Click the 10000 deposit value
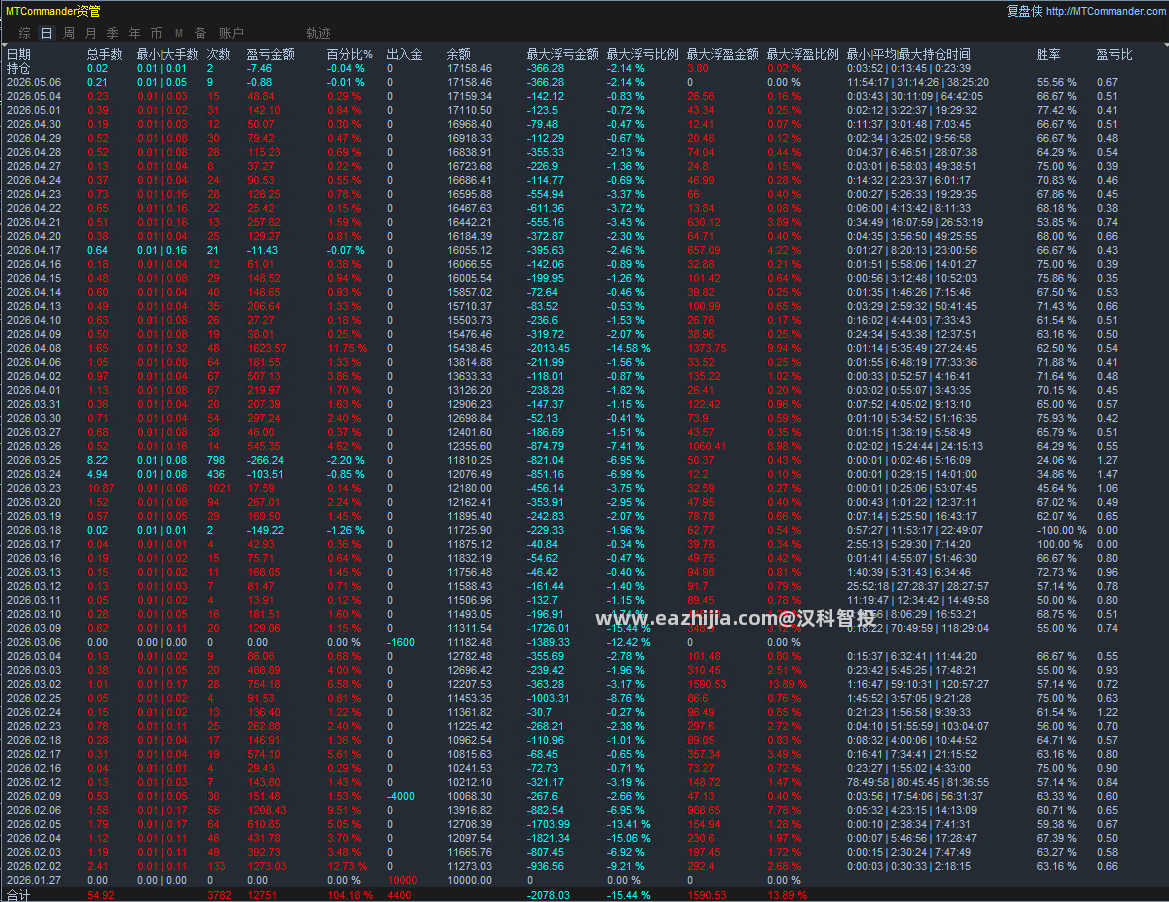Viewport: 1169px width, 902px height. [403, 880]
